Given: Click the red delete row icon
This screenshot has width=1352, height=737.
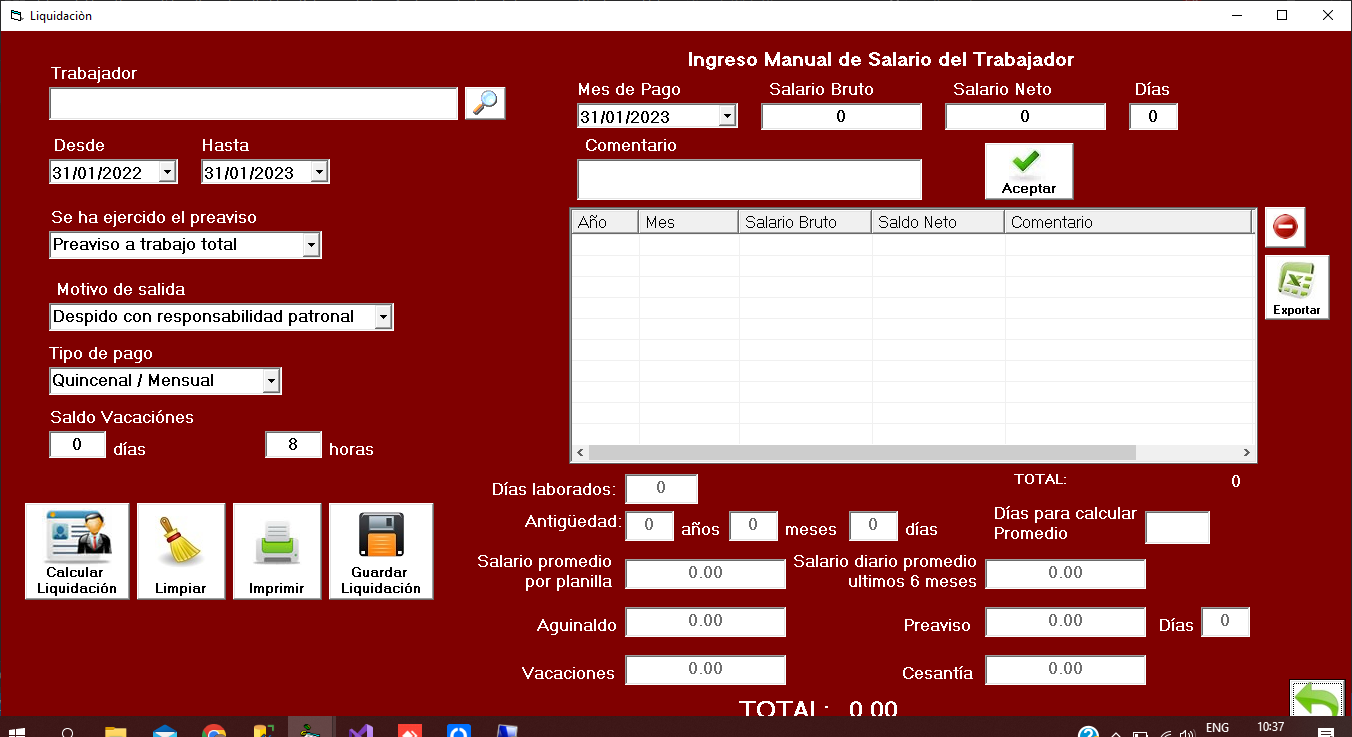Looking at the screenshot, I should (1285, 227).
